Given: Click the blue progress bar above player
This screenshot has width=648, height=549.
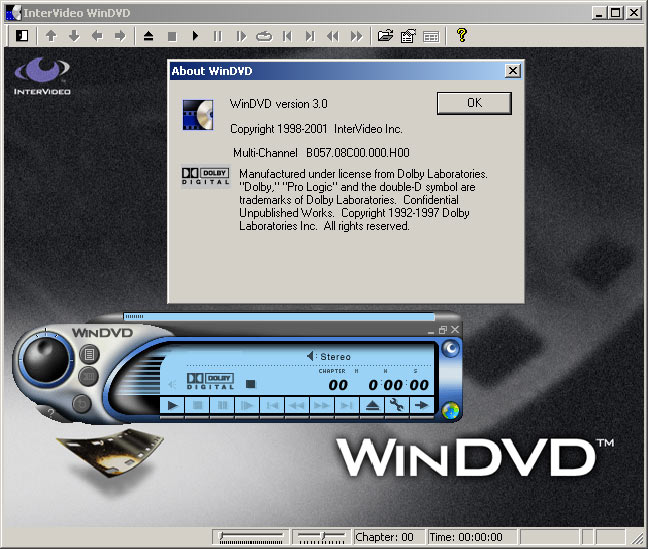Looking at the screenshot, I should coord(279,317).
